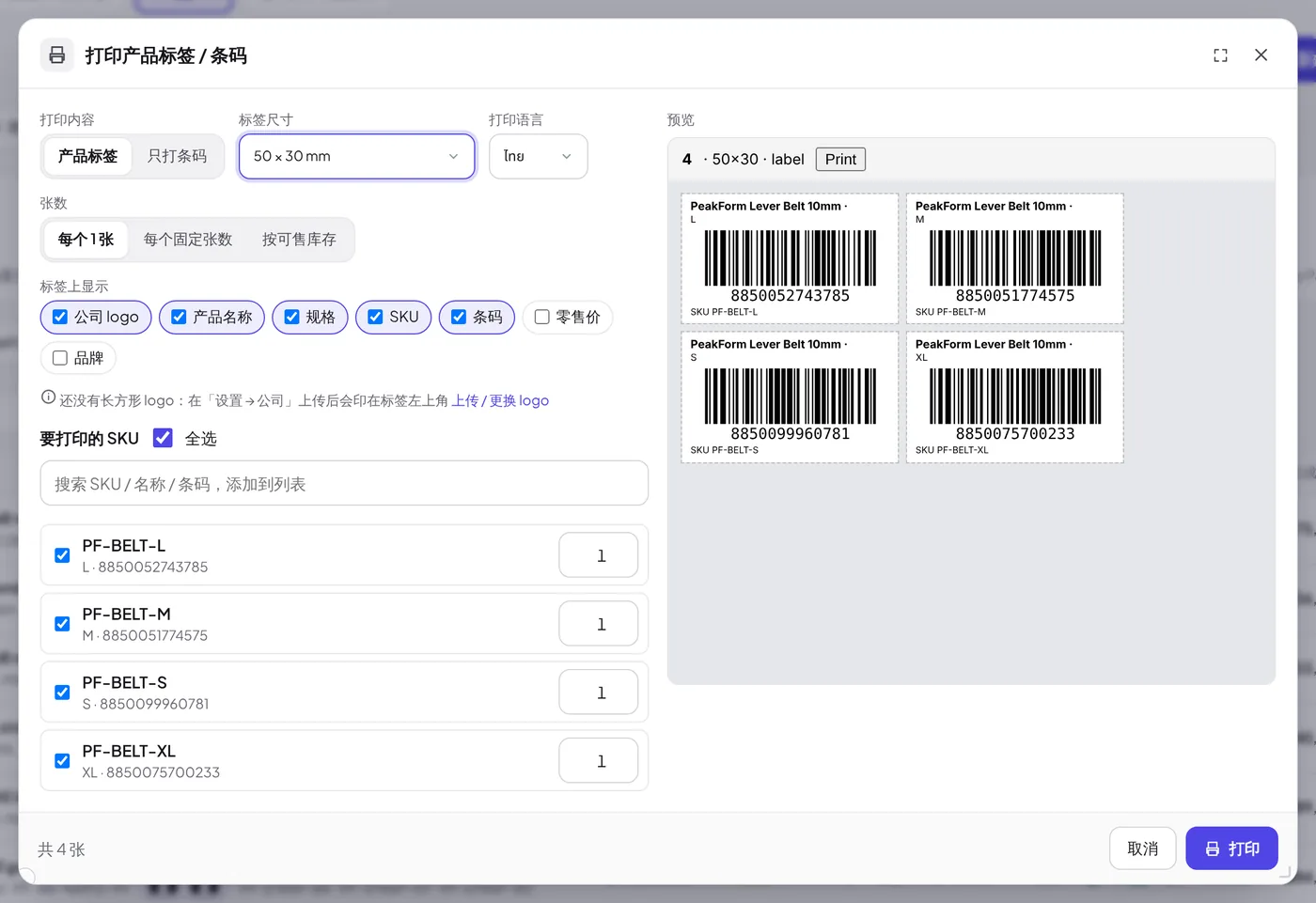Click the printer icon in dialog header
Viewport: 1316px width, 903px height.
pos(56,55)
